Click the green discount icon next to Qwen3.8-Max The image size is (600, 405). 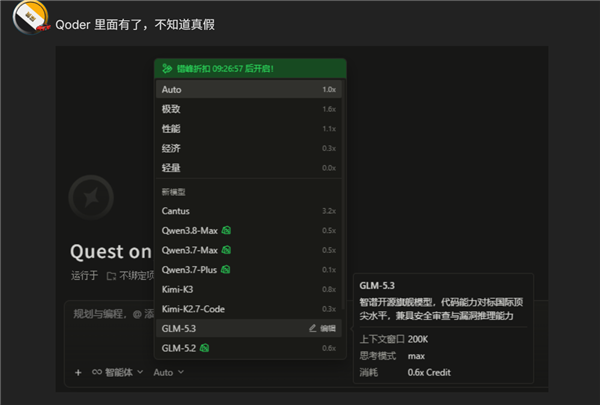point(226,230)
